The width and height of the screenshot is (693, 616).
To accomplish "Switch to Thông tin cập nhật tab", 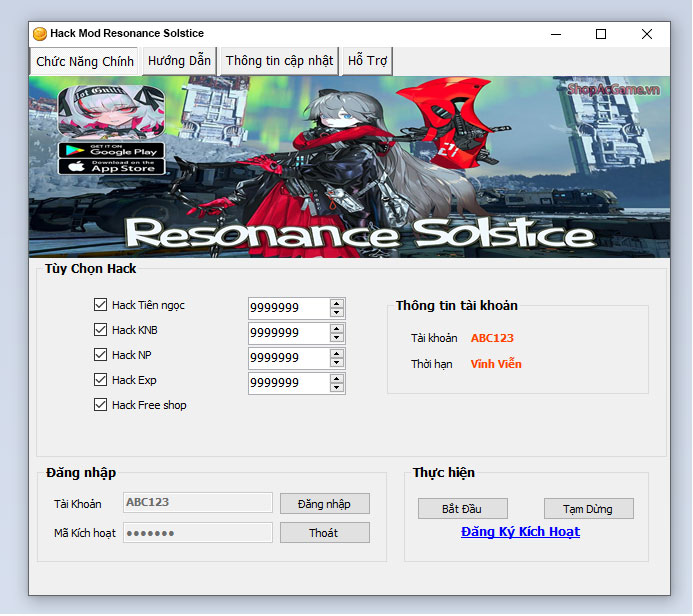I will pyautogui.click(x=279, y=61).
